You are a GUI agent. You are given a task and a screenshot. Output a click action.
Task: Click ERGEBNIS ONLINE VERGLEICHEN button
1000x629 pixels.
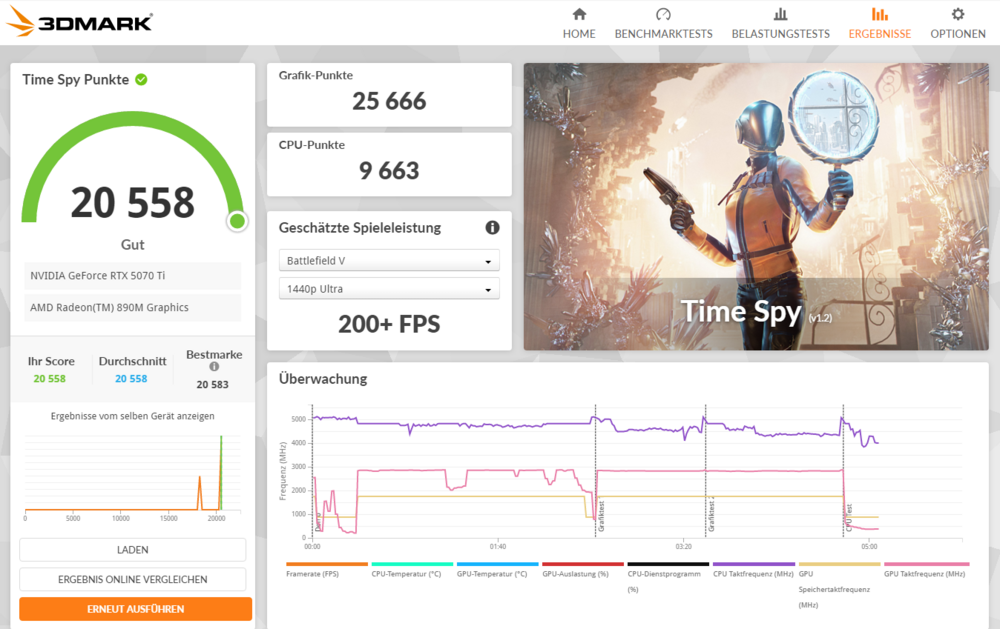click(132, 579)
